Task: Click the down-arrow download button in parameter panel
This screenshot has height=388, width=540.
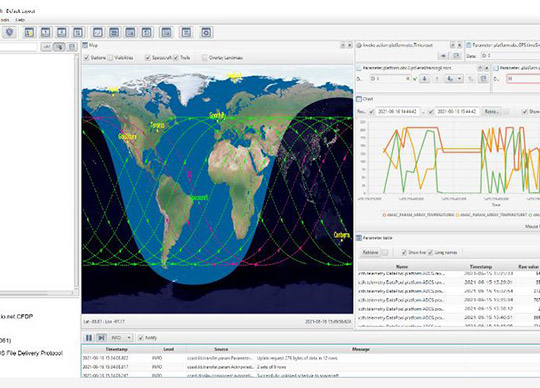Action: (425, 79)
